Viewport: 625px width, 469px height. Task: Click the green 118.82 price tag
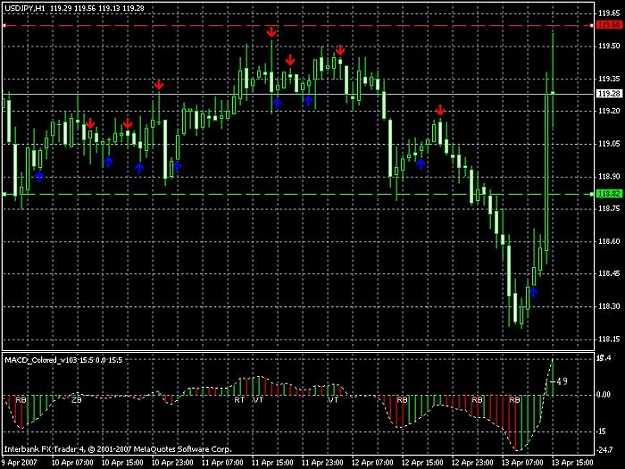coord(609,194)
